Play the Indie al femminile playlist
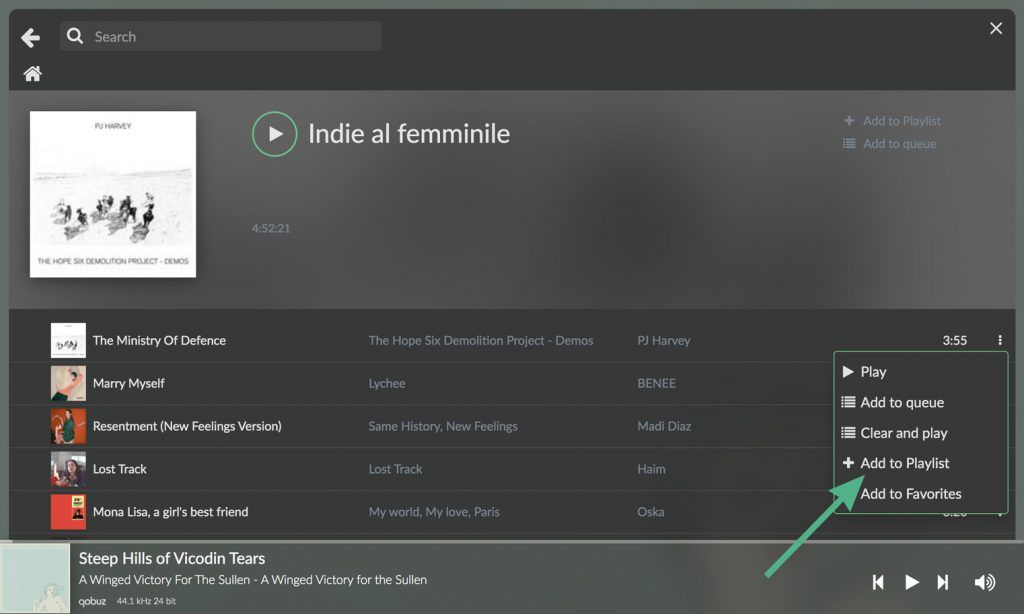The width and height of the screenshot is (1024, 614). (274, 134)
